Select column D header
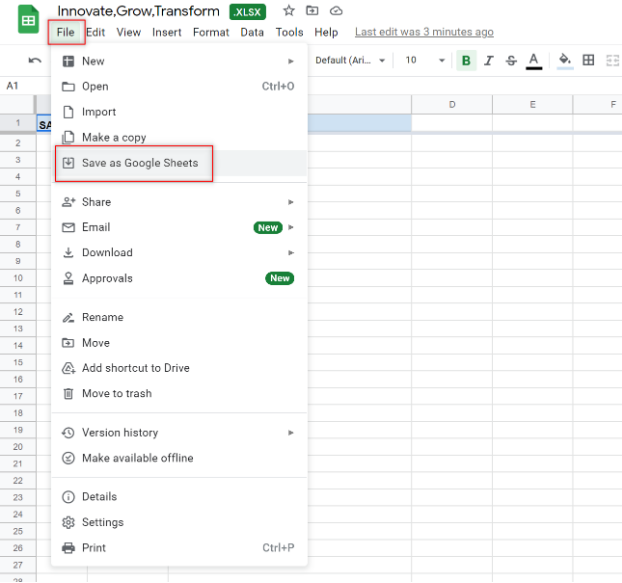The image size is (622, 583). [452, 105]
